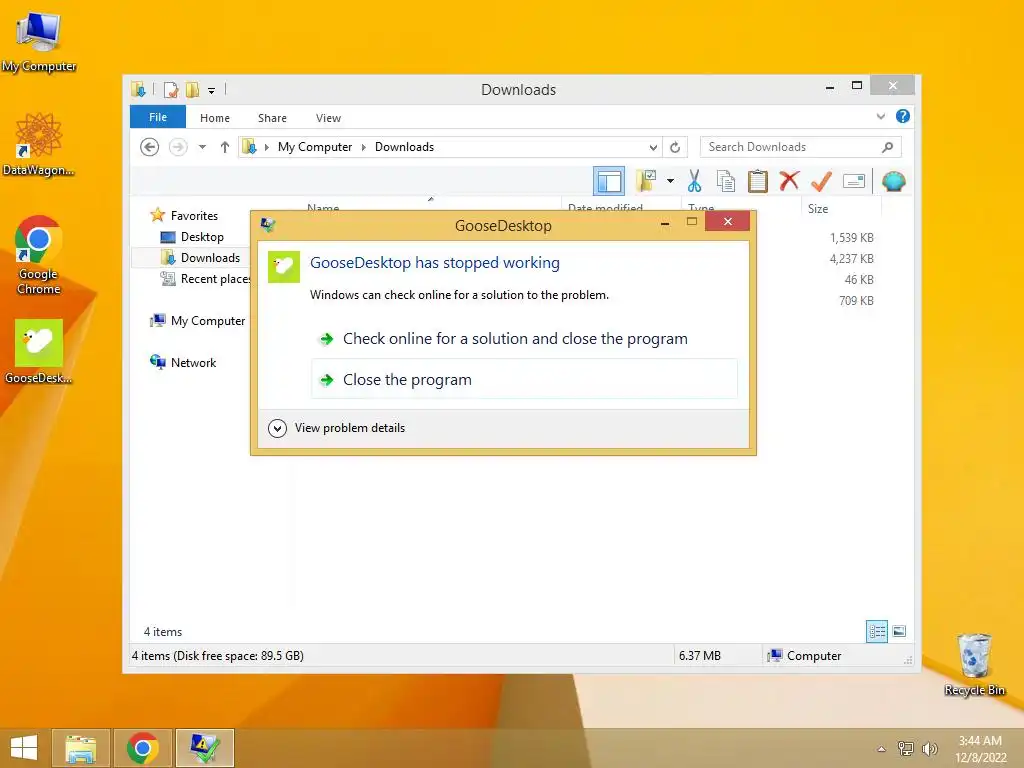The height and width of the screenshot is (768, 1024).
Task: Close the GooseDesktop error dialog
Action: (728, 221)
